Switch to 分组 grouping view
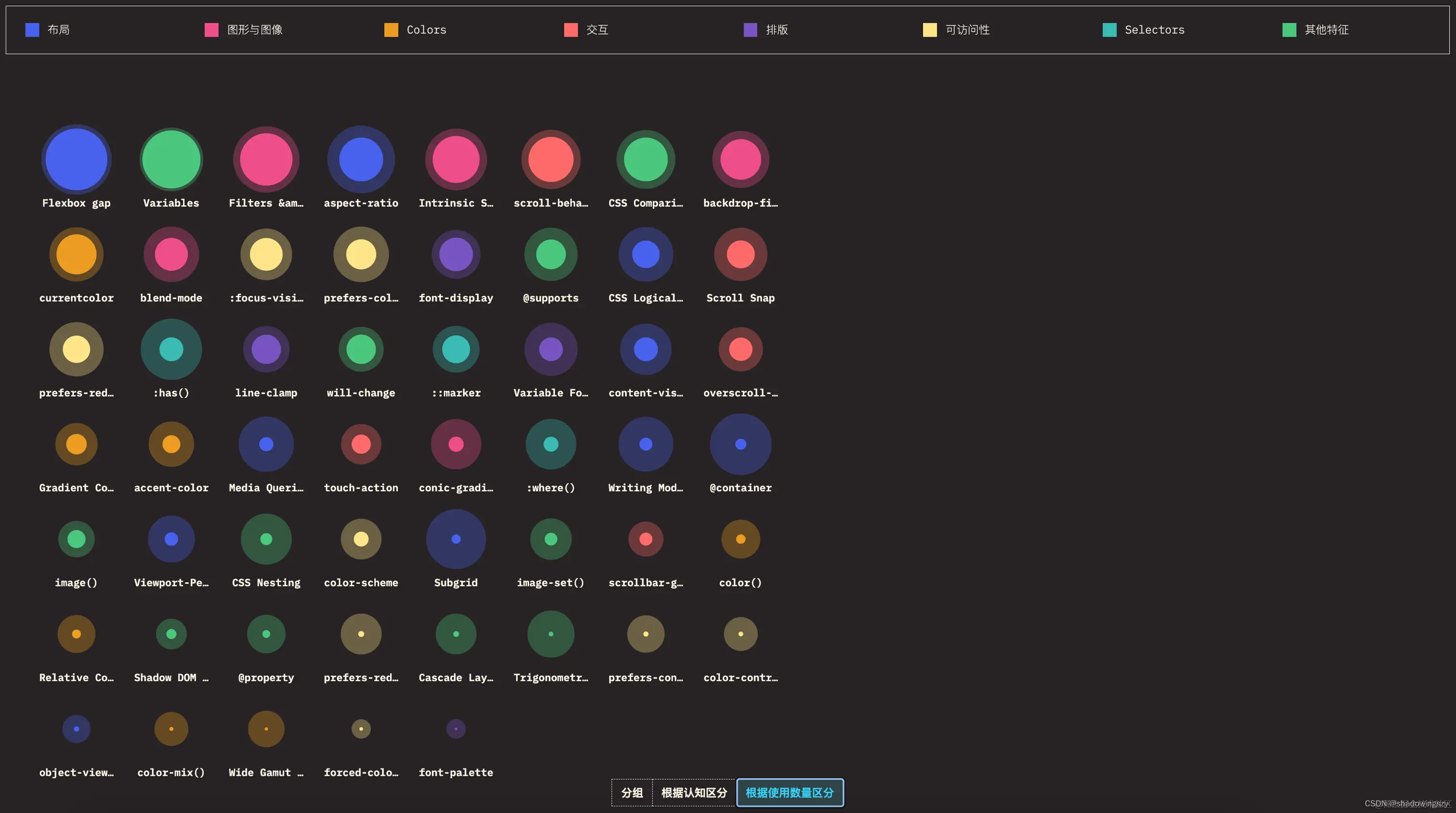The width and height of the screenshot is (1456, 813). pos(632,793)
